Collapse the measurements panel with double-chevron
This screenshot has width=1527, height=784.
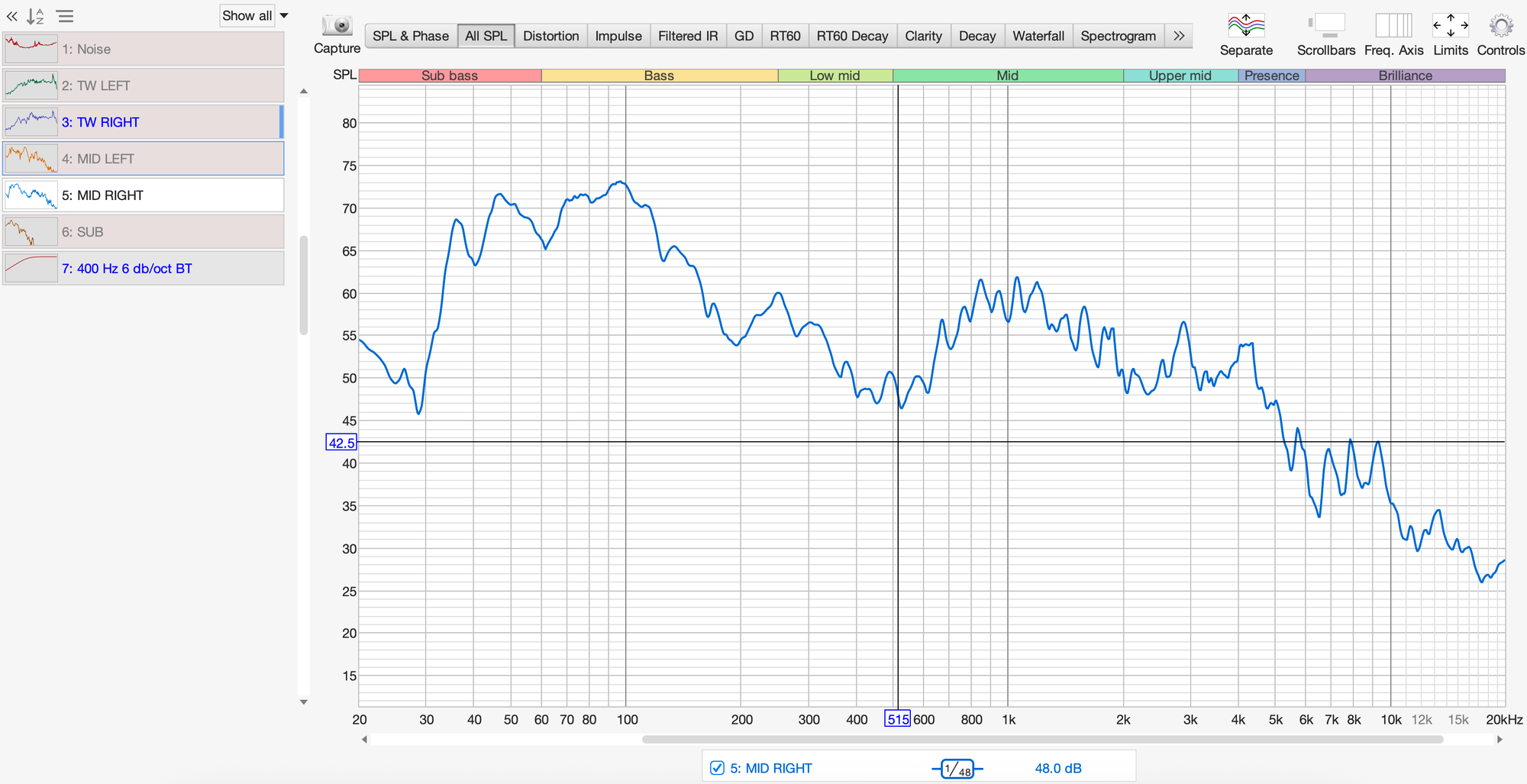point(12,16)
